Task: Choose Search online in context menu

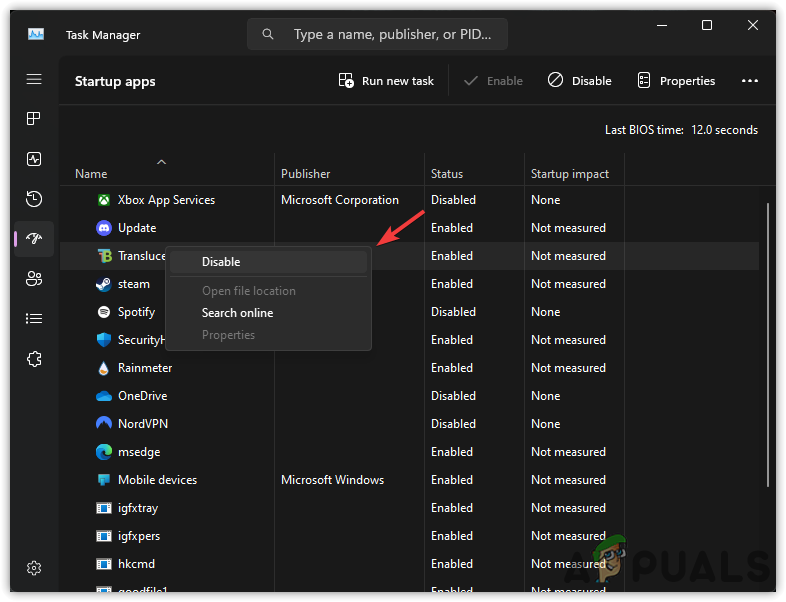Action: click(237, 313)
